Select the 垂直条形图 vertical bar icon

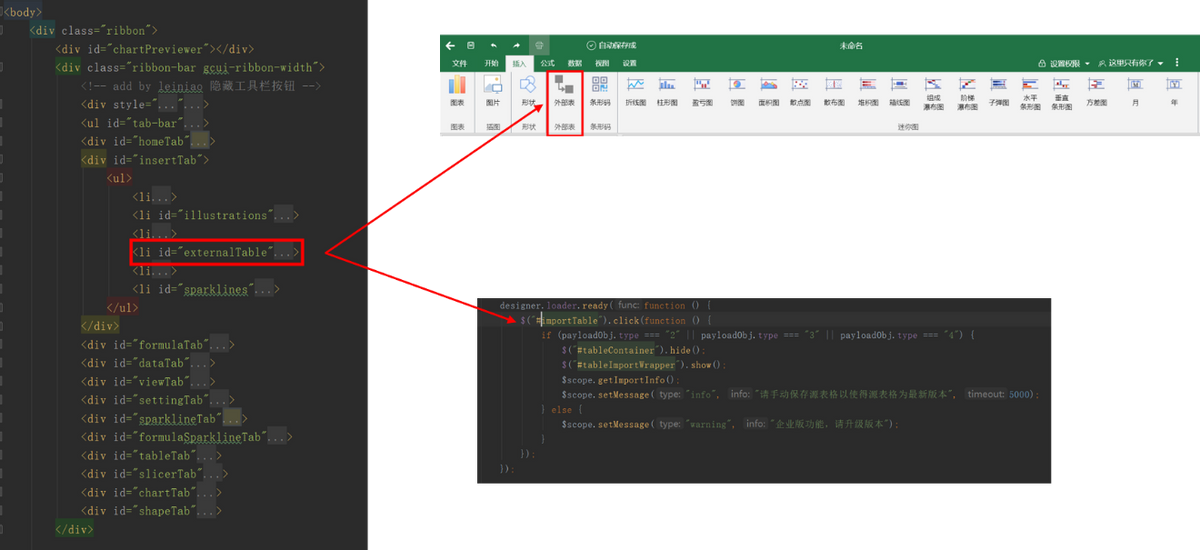[1062, 84]
